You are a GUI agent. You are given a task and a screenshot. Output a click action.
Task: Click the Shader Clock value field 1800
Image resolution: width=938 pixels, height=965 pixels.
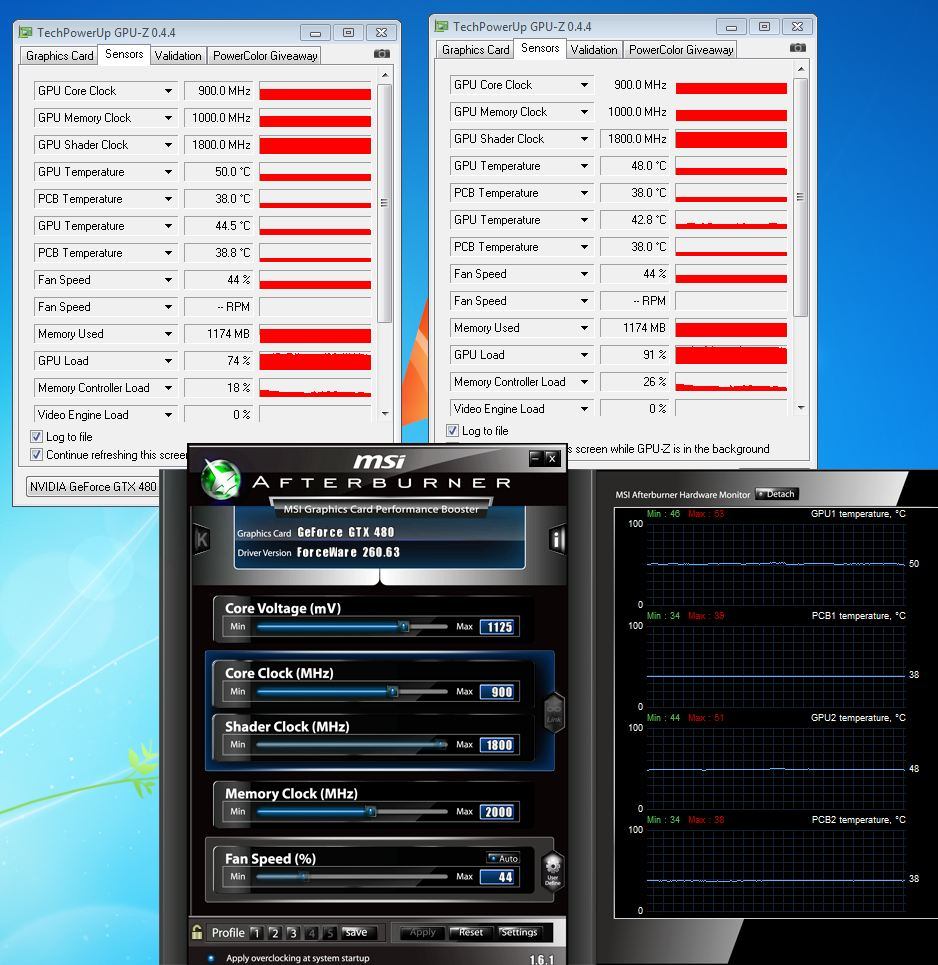pyautogui.click(x=499, y=745)
